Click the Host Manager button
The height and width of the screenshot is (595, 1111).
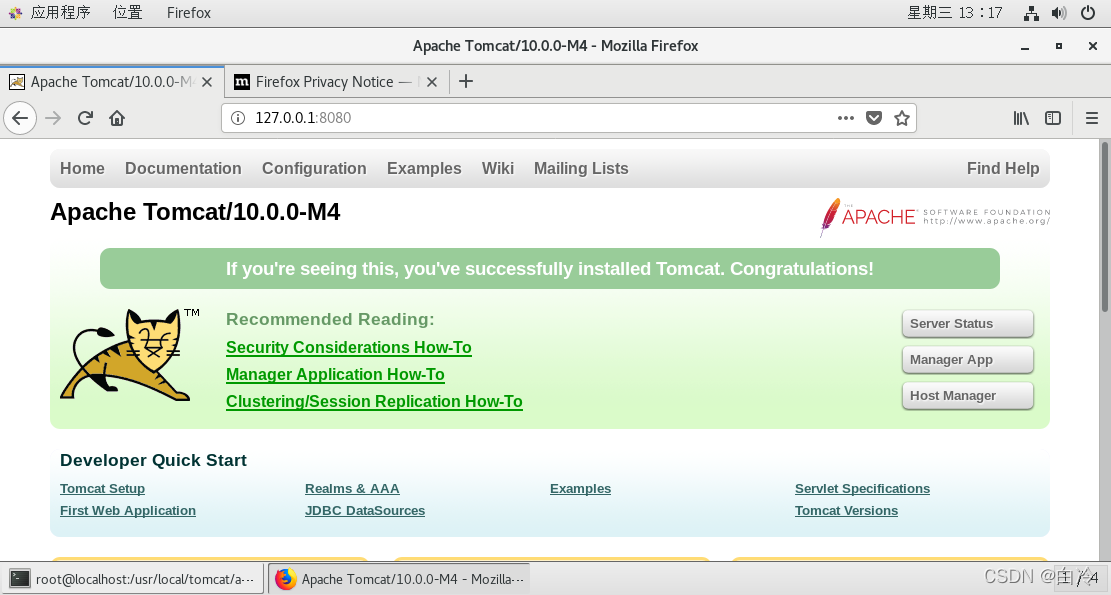(967, 396)
